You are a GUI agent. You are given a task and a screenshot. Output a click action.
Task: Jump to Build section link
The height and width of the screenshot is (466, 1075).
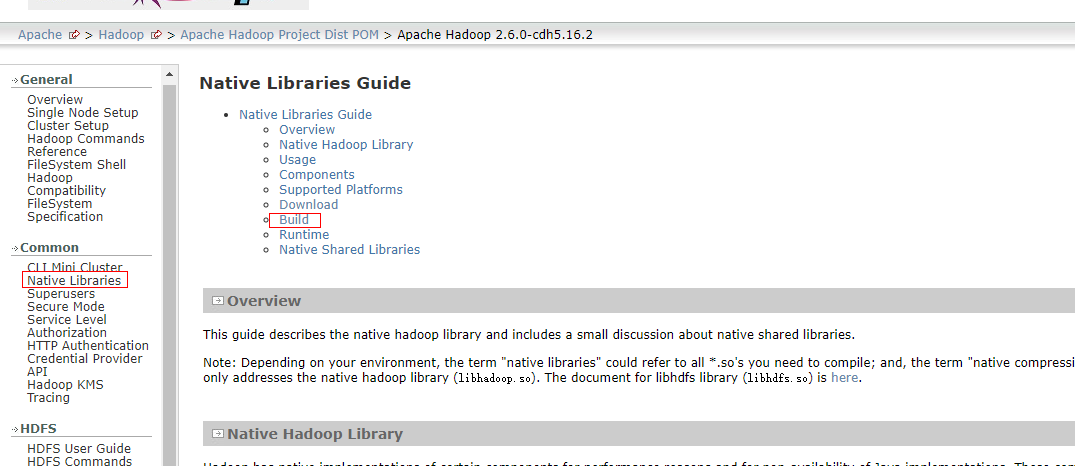pos(293,219)
